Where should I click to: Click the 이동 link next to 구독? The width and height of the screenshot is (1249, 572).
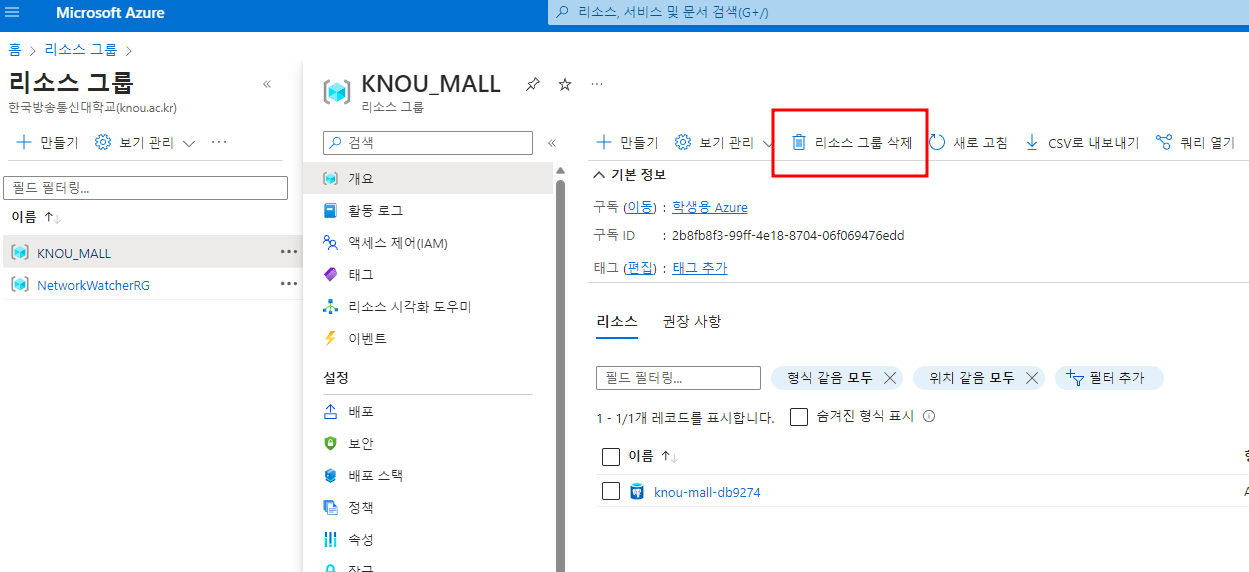pos(640,207)
